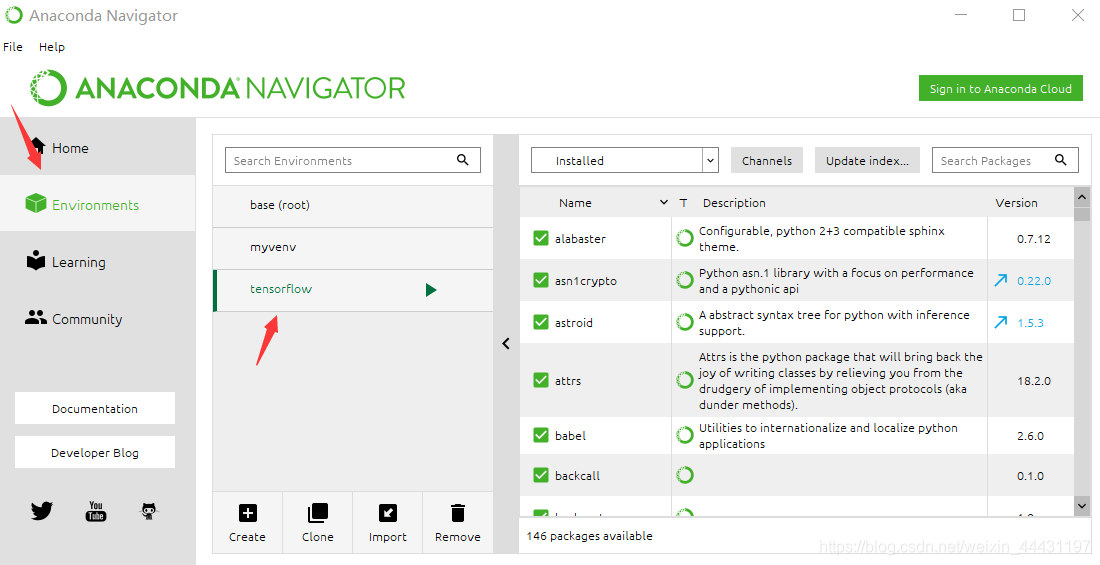Screen dimensions: 1100x565
Task: Click the alabaster package name
Action: click(x=580, y=239)
